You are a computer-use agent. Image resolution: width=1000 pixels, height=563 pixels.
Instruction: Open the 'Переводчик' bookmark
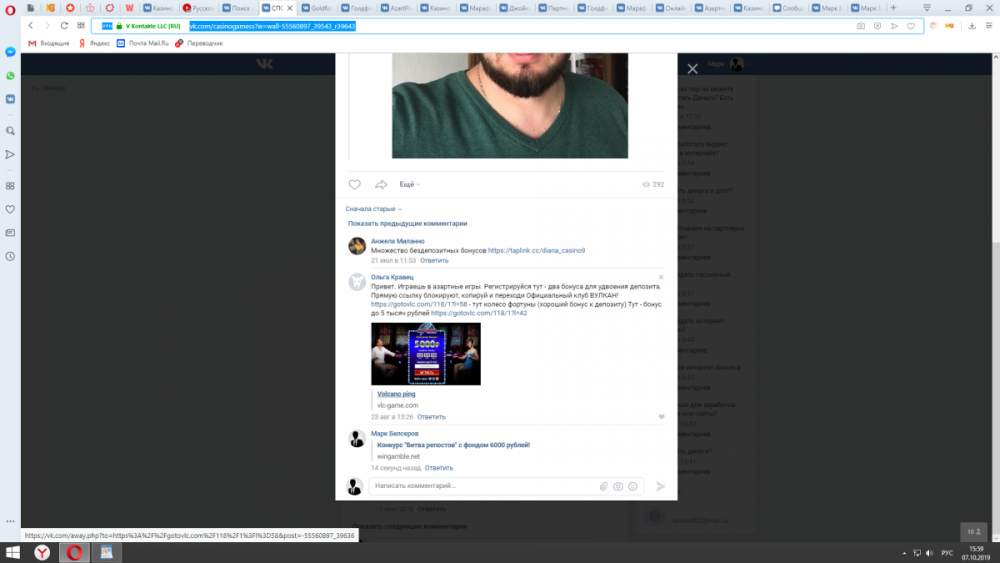[x=199, y=43]
